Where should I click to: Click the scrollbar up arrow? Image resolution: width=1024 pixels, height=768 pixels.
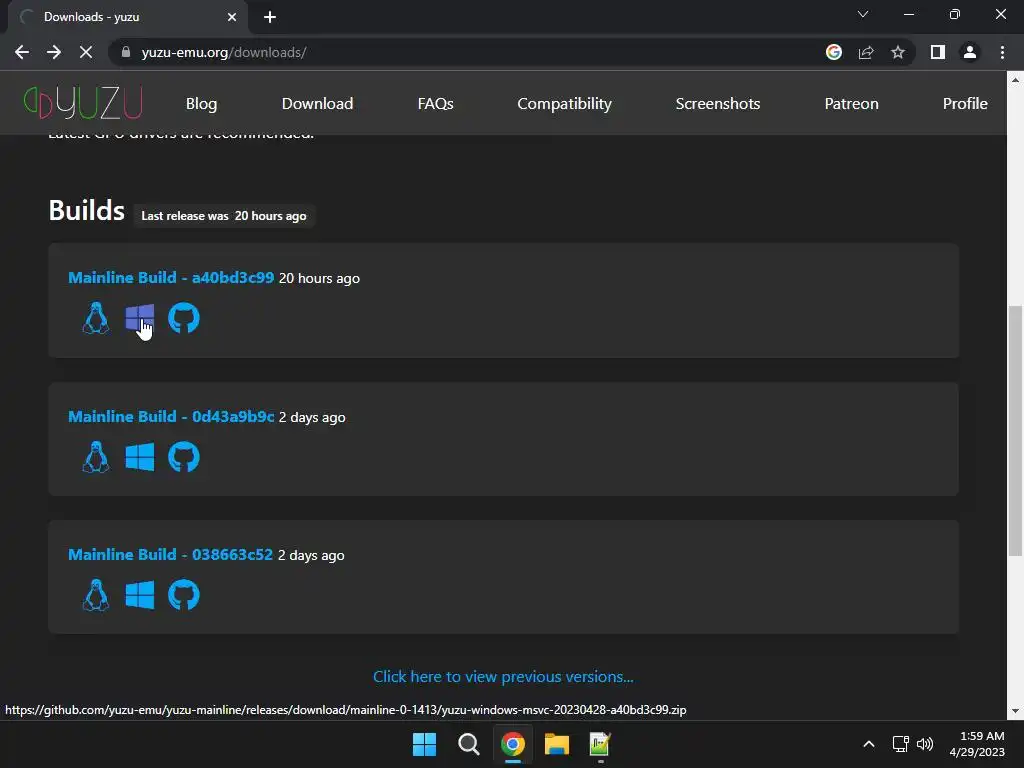coord(1015,80)
